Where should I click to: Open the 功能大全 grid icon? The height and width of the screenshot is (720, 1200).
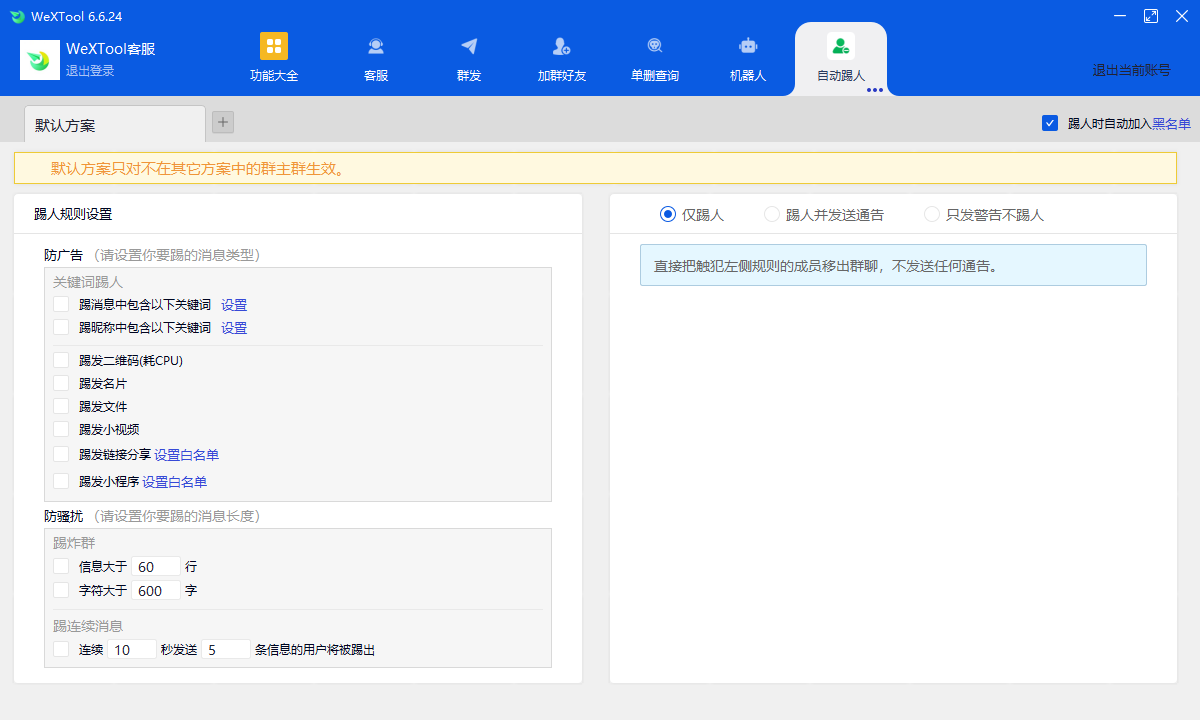click(x=273, y=47)
